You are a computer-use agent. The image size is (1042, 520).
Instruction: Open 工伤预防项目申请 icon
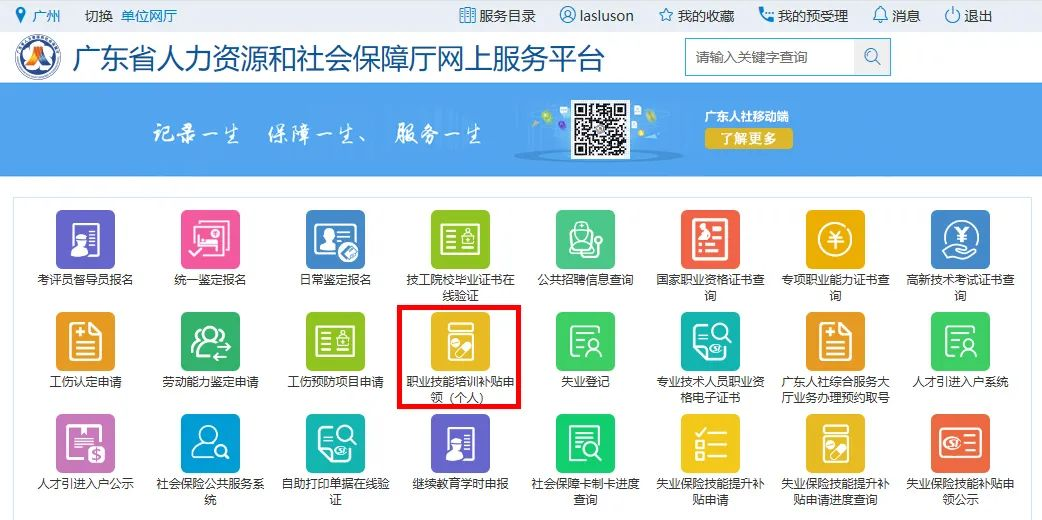pyautogui.click(x=335, y=341)
